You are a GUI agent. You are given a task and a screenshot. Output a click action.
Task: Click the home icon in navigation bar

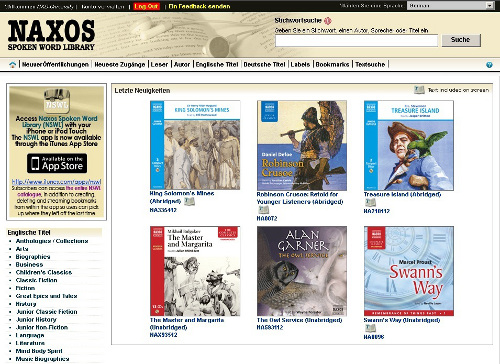click(13, 65)
